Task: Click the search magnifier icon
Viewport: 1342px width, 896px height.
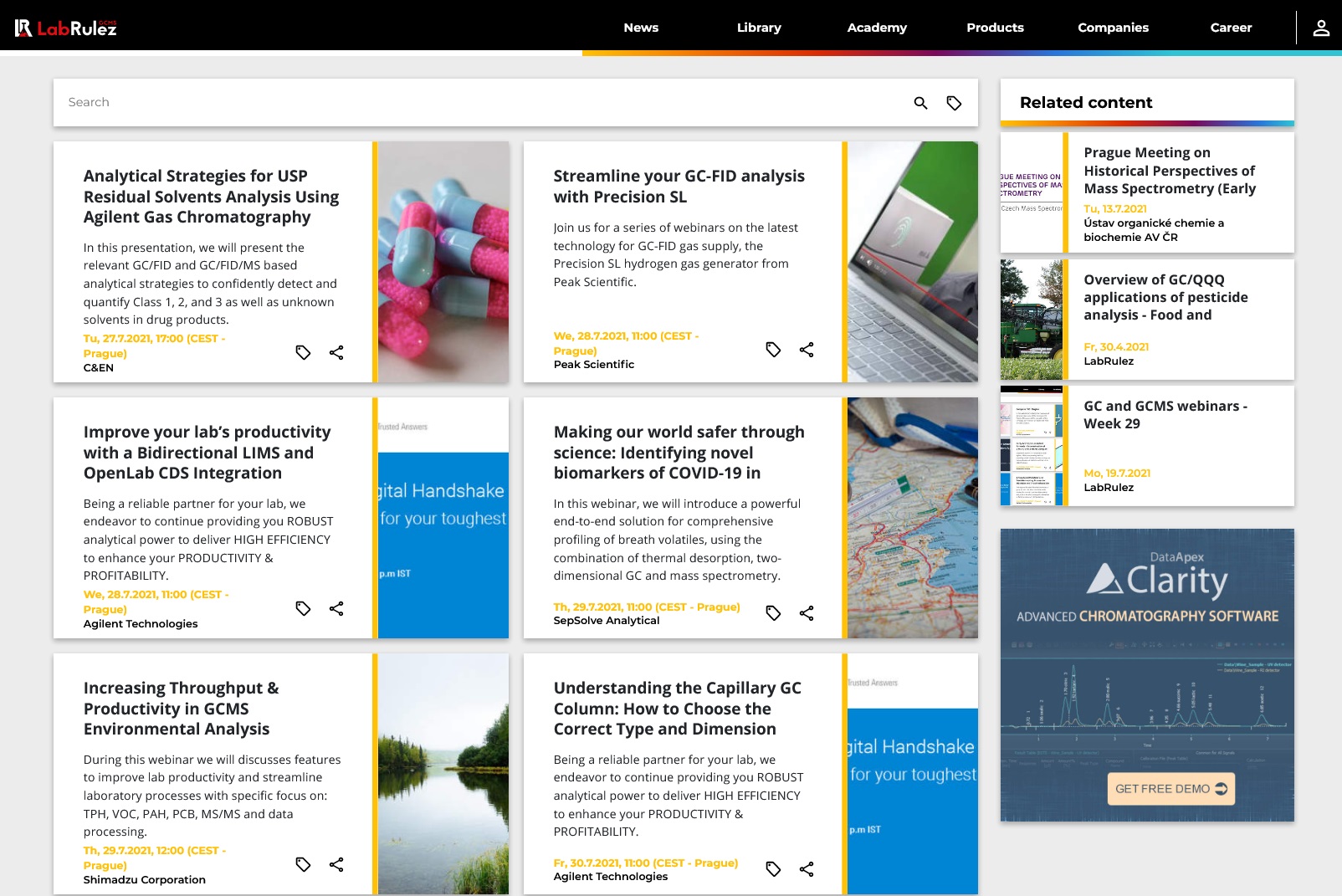Action: coord(920,103)
